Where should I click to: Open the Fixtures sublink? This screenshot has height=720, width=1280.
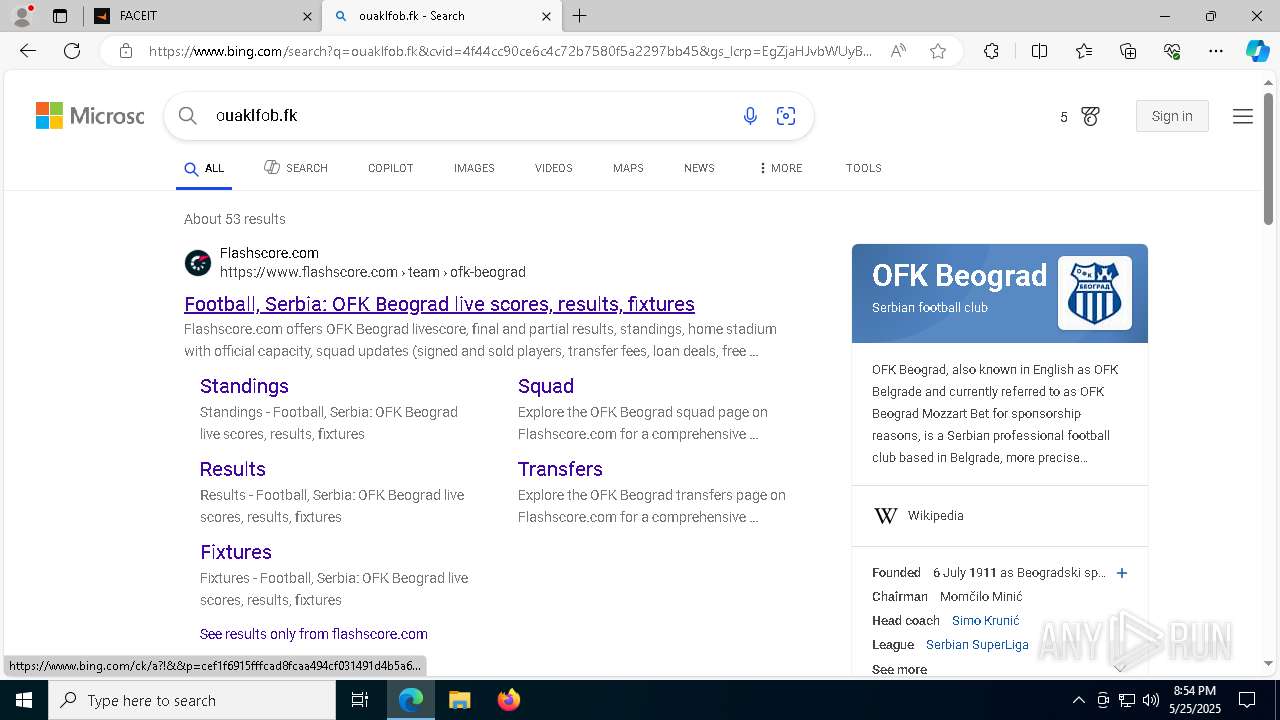click(236, 552)
